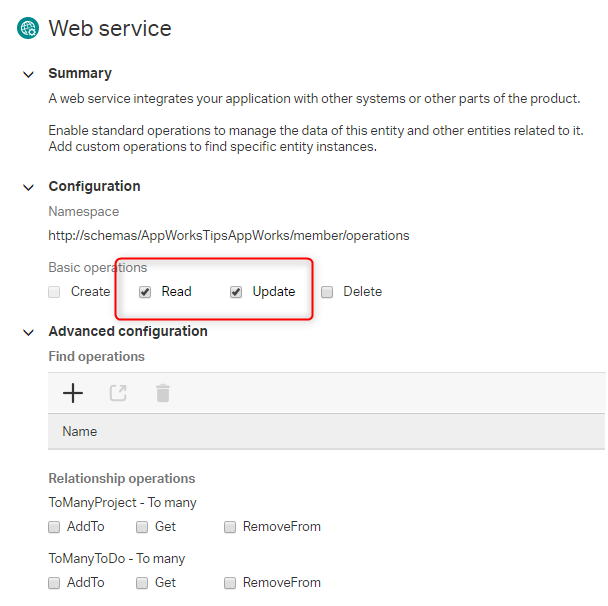Enable the Delete basic operation checkbox
608x606 pixels.
pos(327,292)
